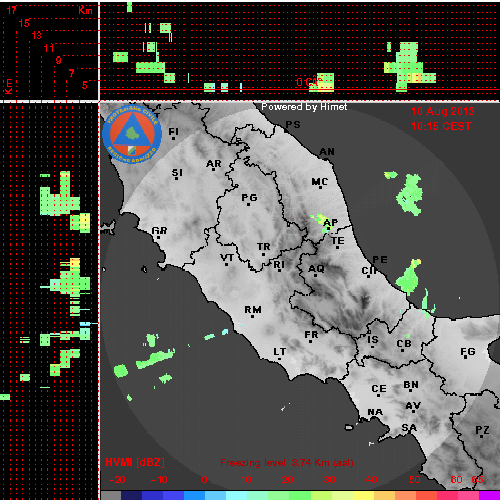Click the MC city label
Screen dimensions: 500x500
point(320,182)
